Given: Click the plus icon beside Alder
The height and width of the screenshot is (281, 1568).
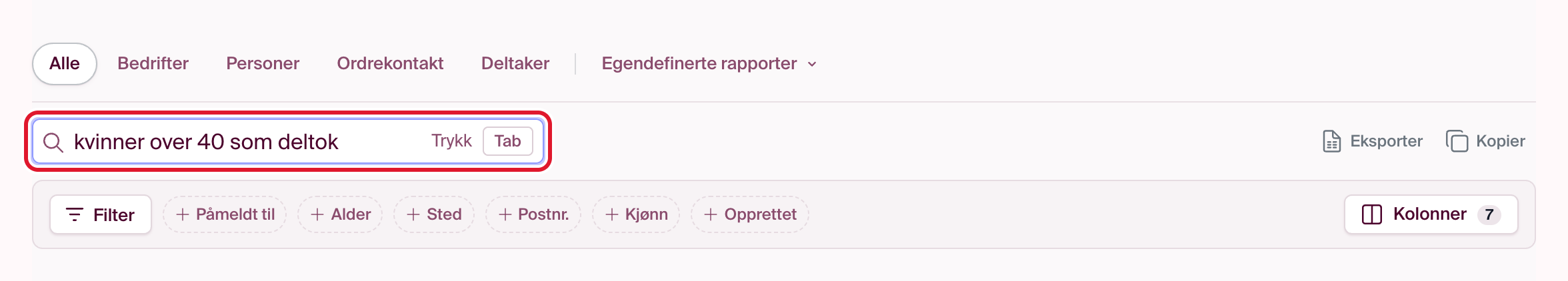Looking at the screenshot, I should pos(317,214).
